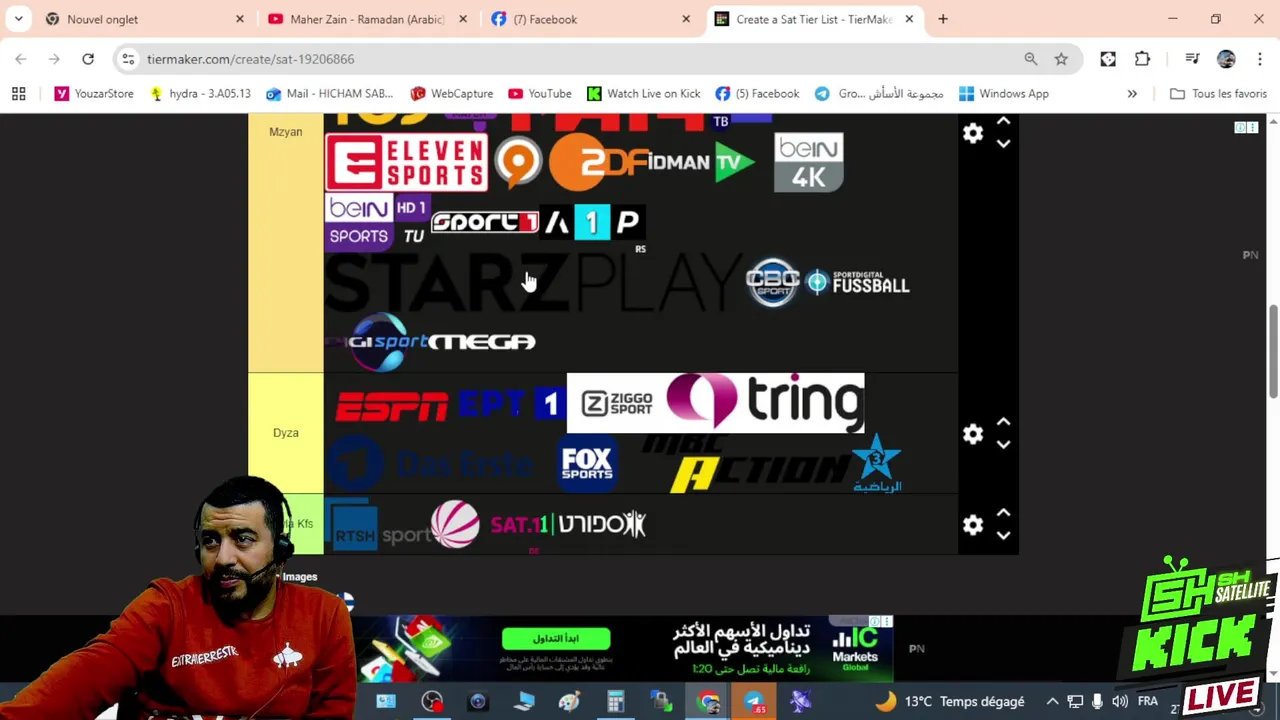Select the Idman TV logo
Viewport: 1280px width, 720px height.
(x=700, y=163)
